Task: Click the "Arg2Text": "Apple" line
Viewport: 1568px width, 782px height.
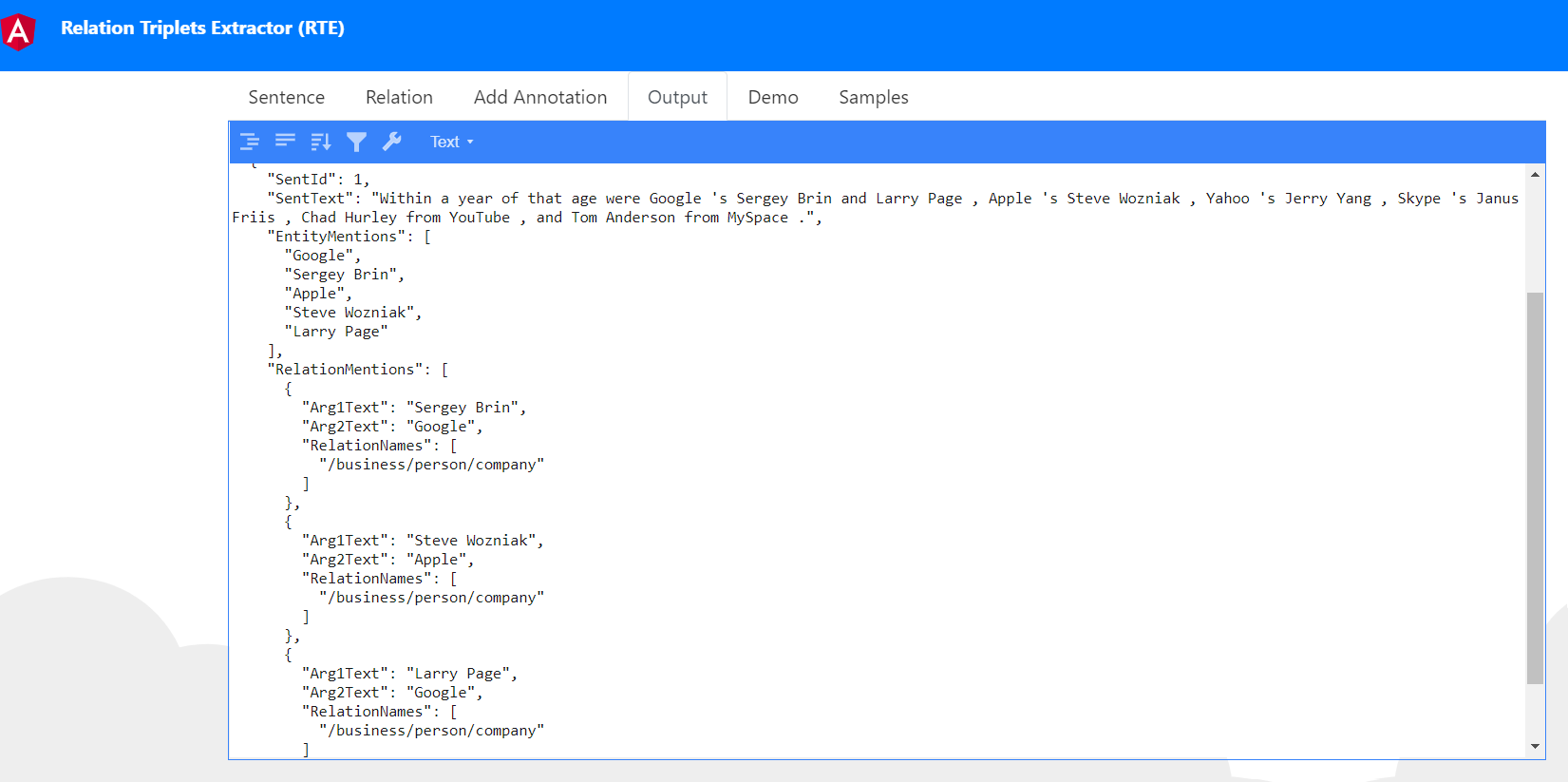Action: (x=387, y=560)
